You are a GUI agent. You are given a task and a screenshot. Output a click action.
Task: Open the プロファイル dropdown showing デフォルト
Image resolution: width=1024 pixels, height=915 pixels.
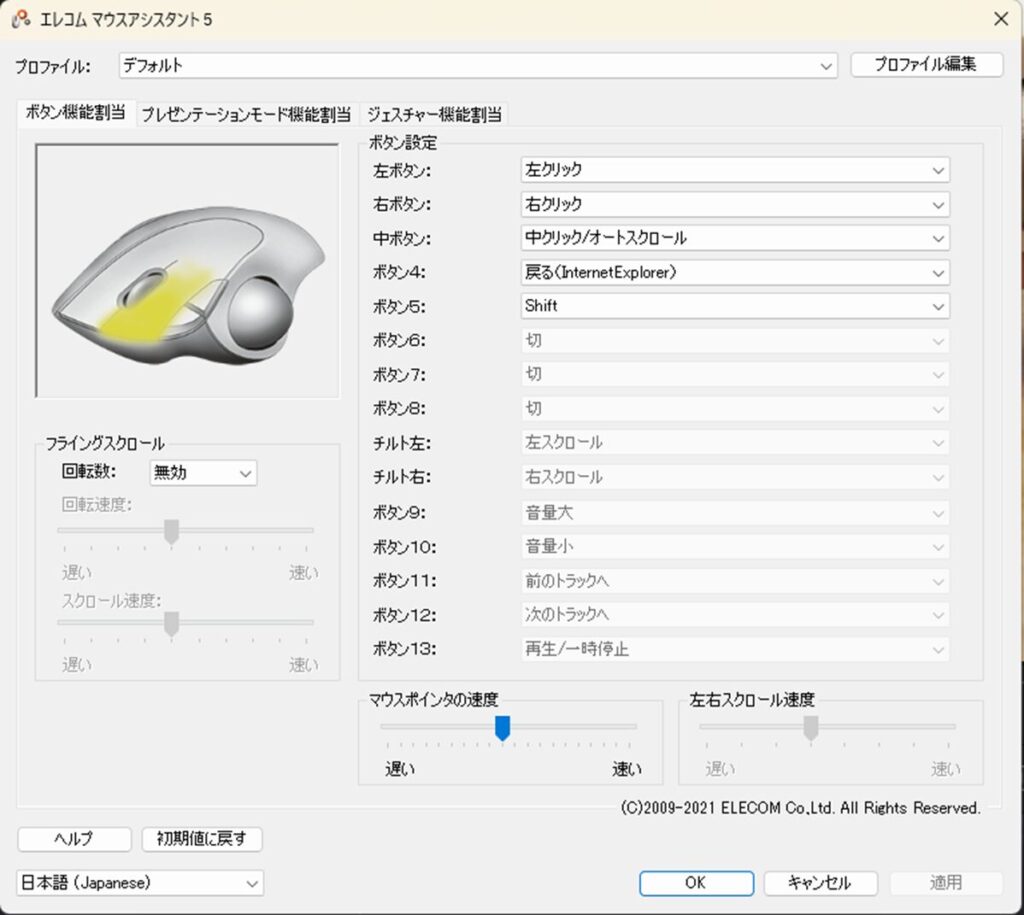(x=478, y=65)
